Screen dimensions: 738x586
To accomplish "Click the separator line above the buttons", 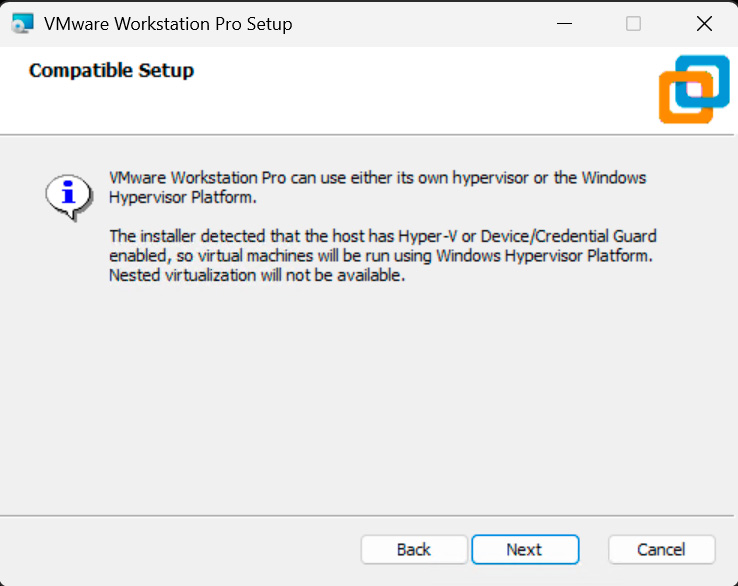I will [x=368, y=516].
